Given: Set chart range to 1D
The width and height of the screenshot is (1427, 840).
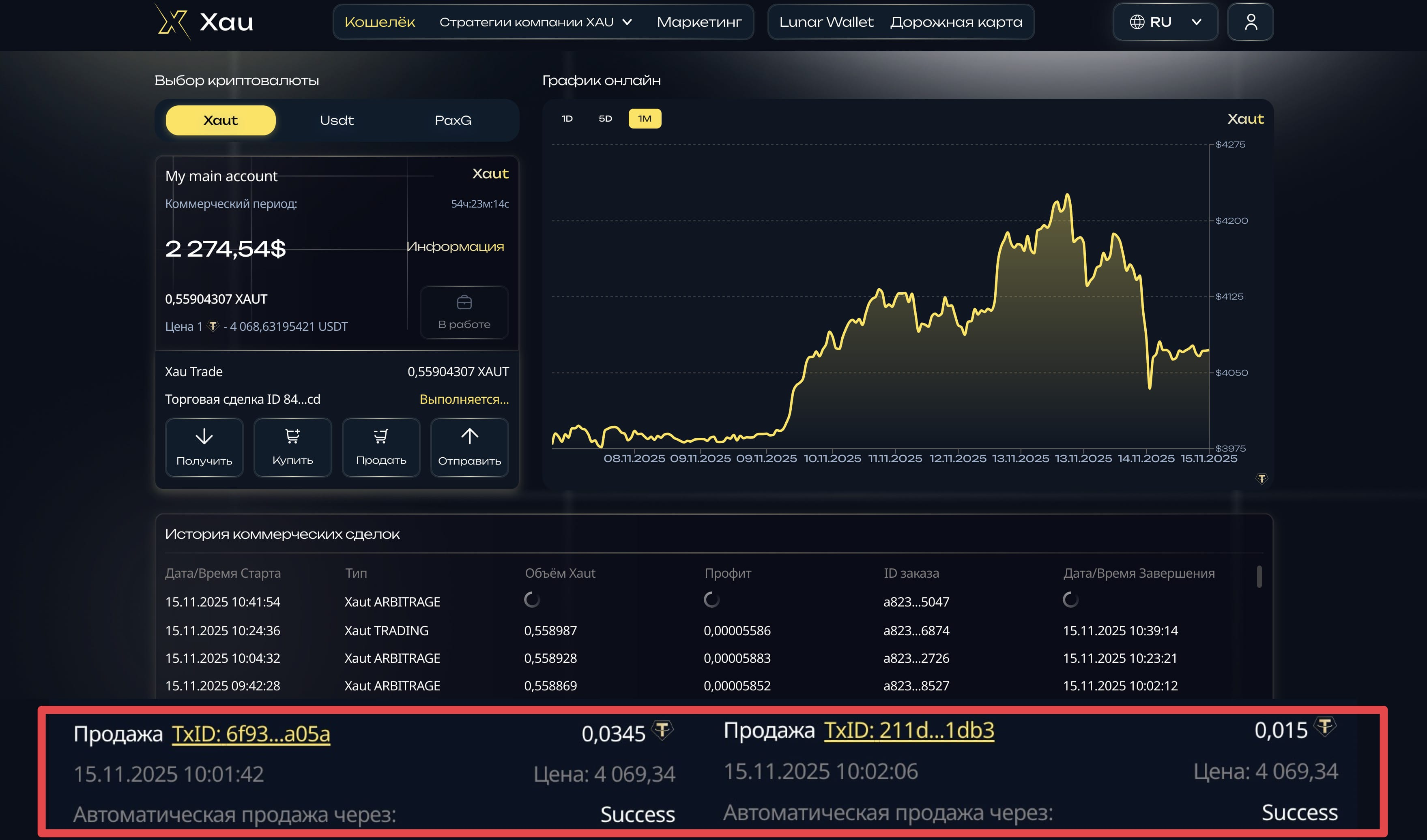Looking at the screenshot, I should (x=567, y=118).
